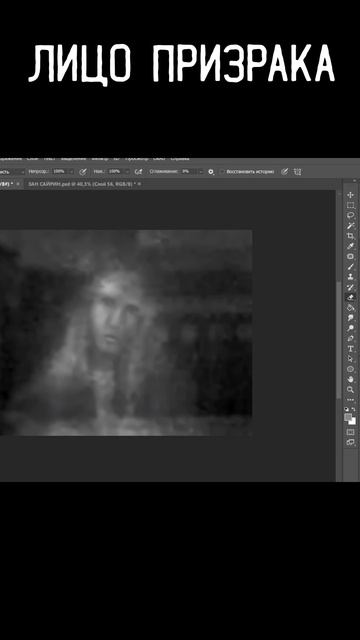Close the БАН САЙРИН.psd document tab
The width and height of the screenshot is (360, 640).
[x=140, y=184]
